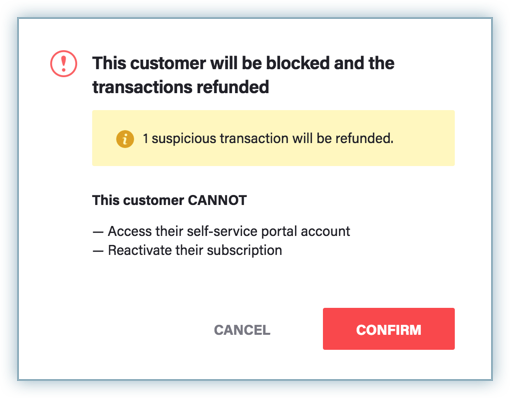Click the '1 suspicious transaction will be refunded' message
Screen dimensions: 510x398
pyautogui.click(x=268, y=138)
